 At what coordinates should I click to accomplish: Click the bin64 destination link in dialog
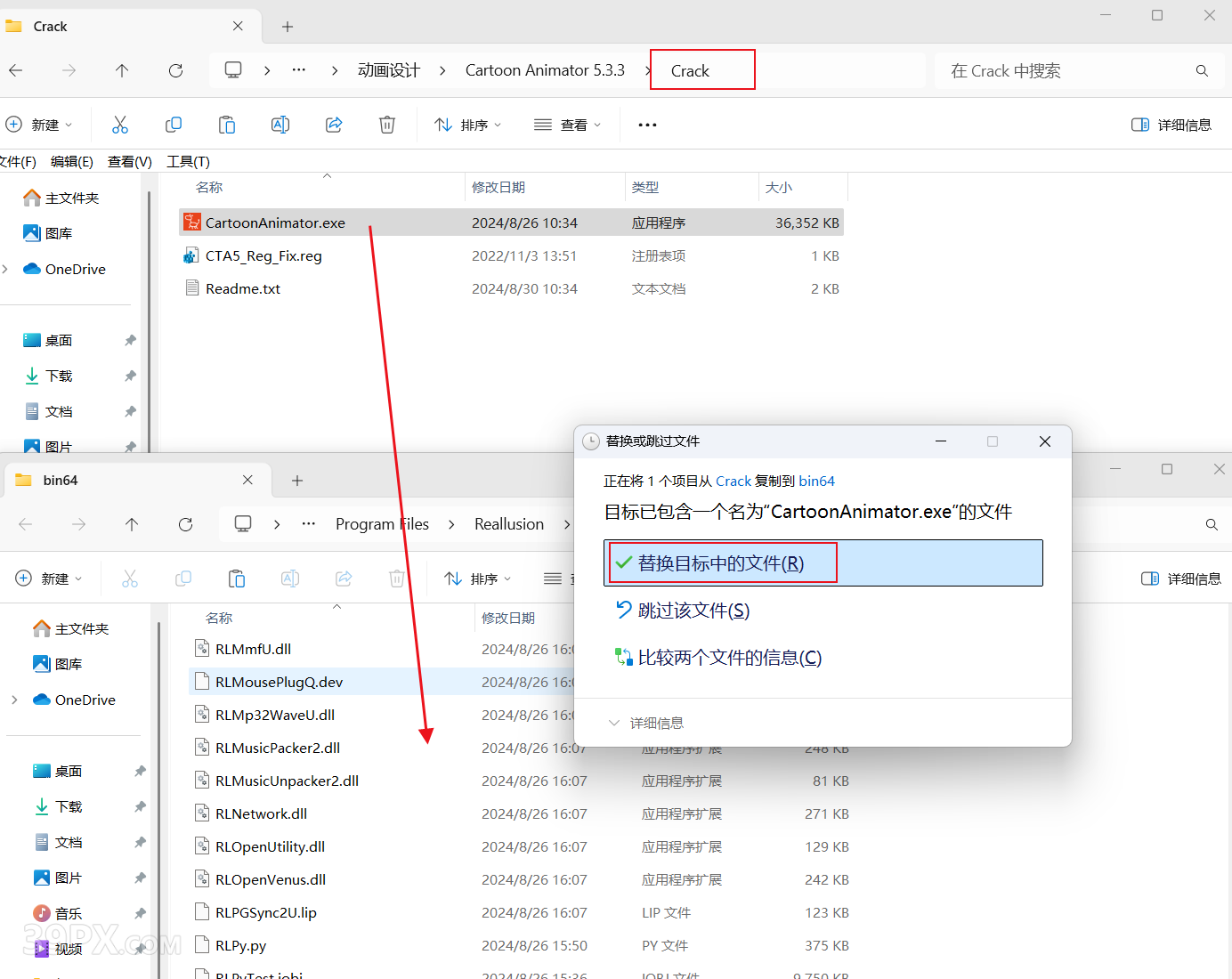tap(816, 481)
